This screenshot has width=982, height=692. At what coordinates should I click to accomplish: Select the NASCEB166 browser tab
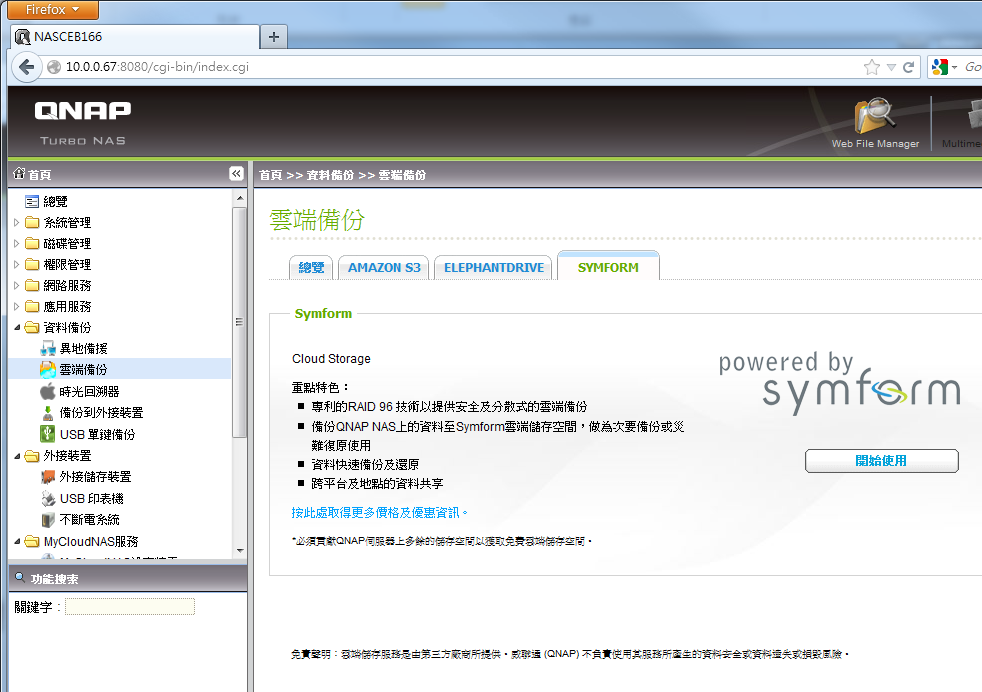pos(135,37)
